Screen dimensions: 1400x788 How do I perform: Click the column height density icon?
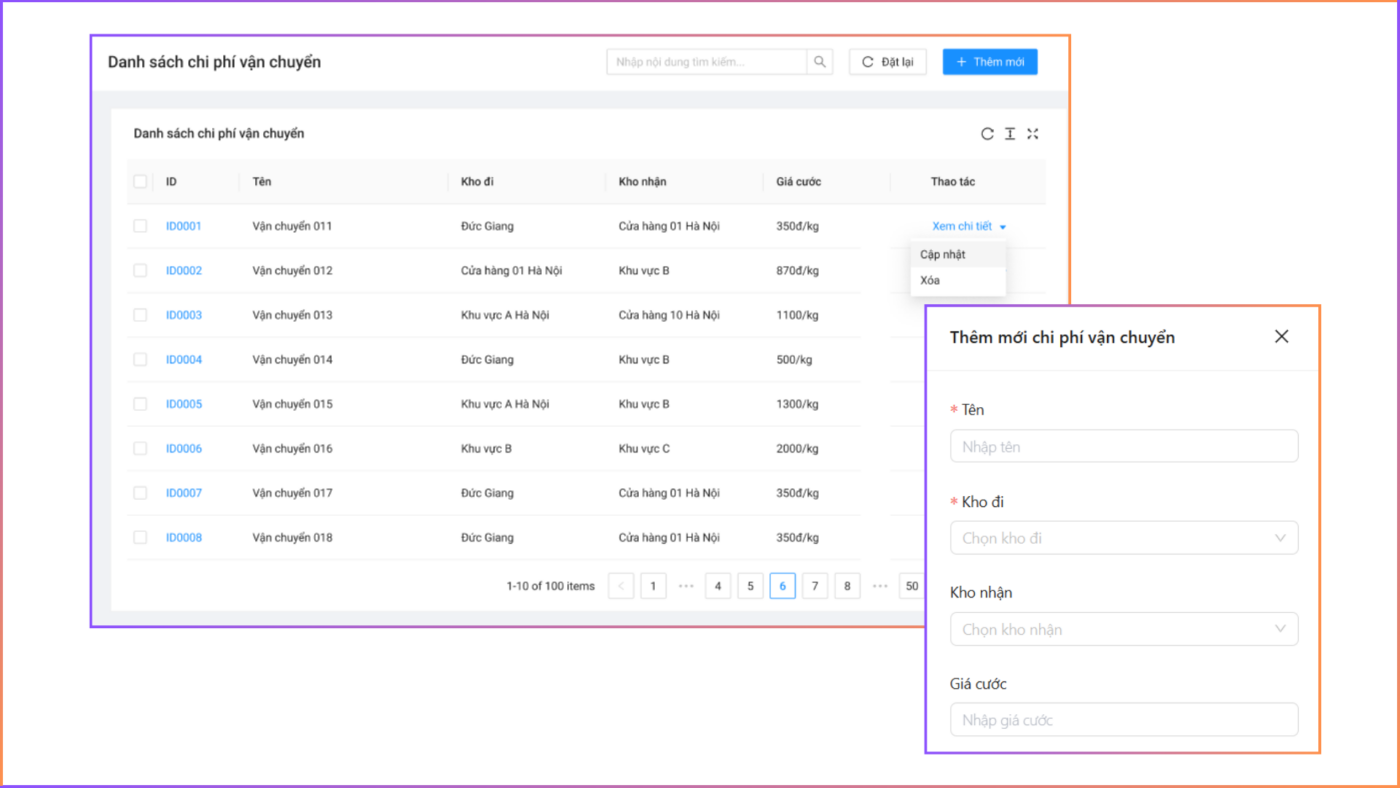coord(1010,134)
